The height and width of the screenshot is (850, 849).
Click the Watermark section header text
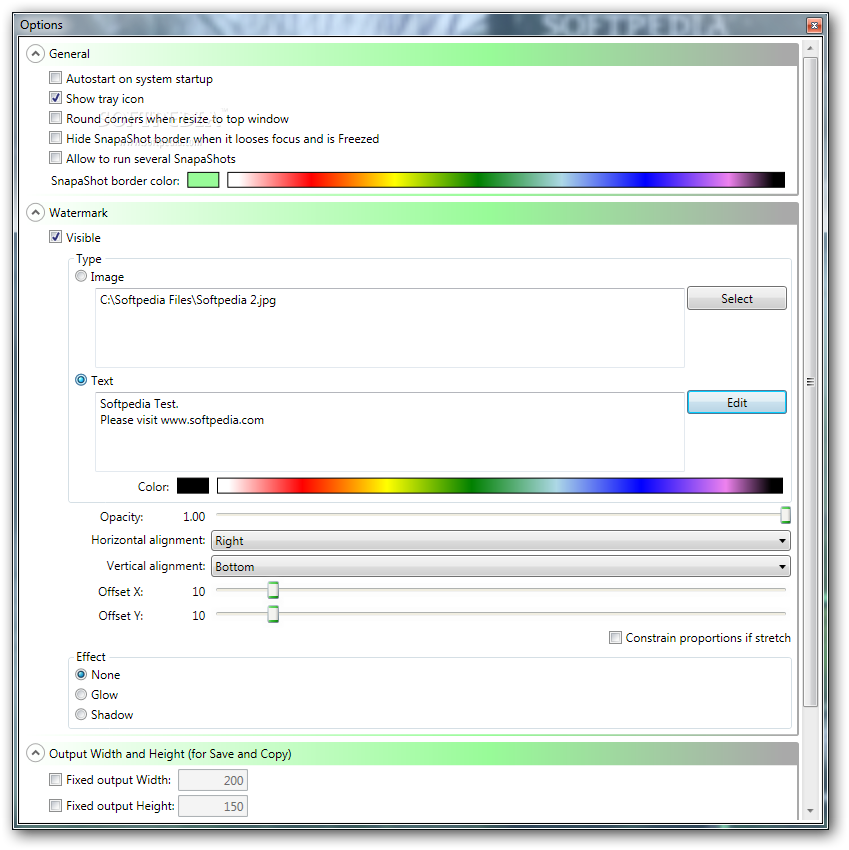78,213
